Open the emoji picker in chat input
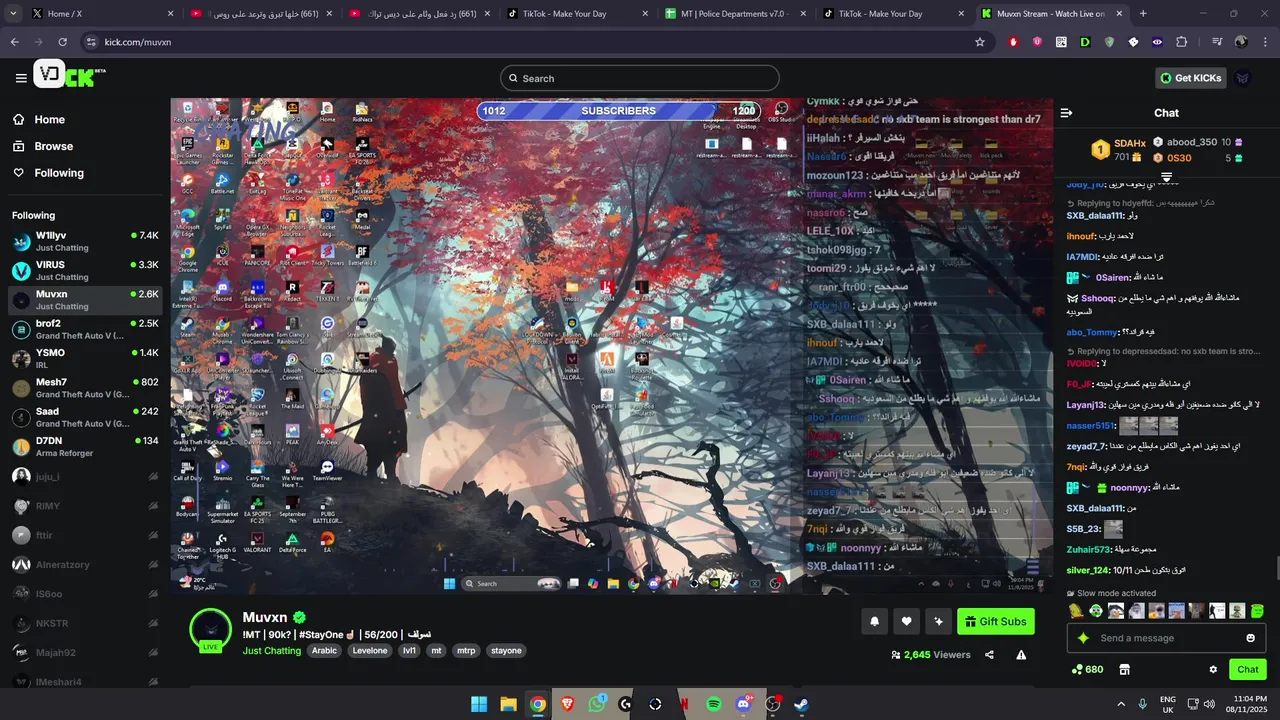Image resolution: width=1280 pixels, height=720 pixels. click(x=1251, y=638)
